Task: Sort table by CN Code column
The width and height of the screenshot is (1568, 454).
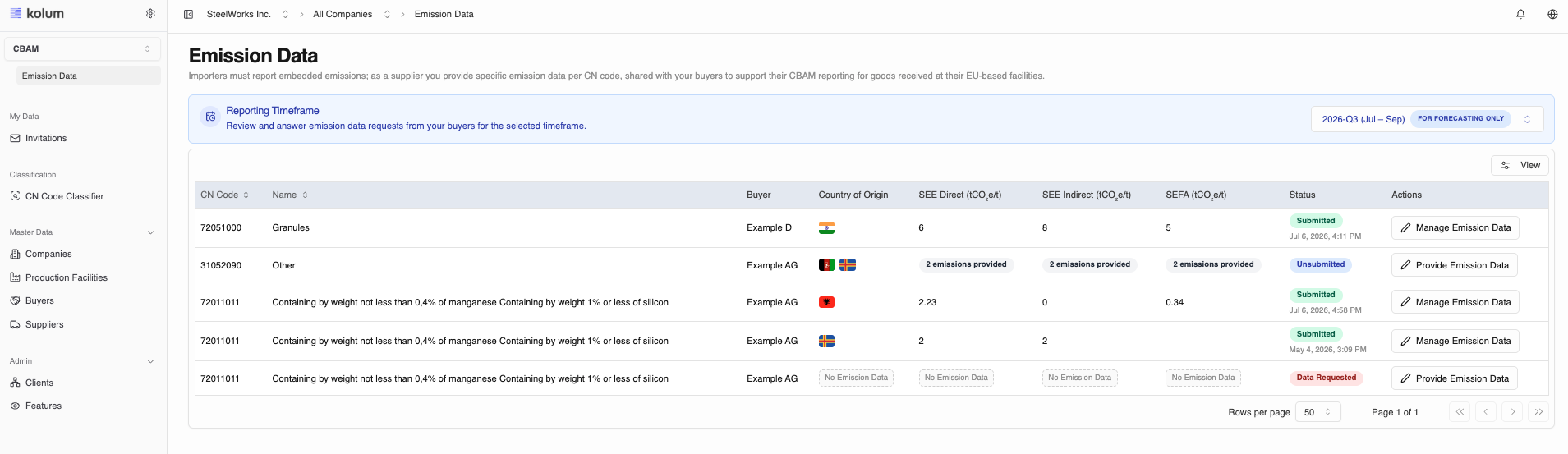Action: 224,195
